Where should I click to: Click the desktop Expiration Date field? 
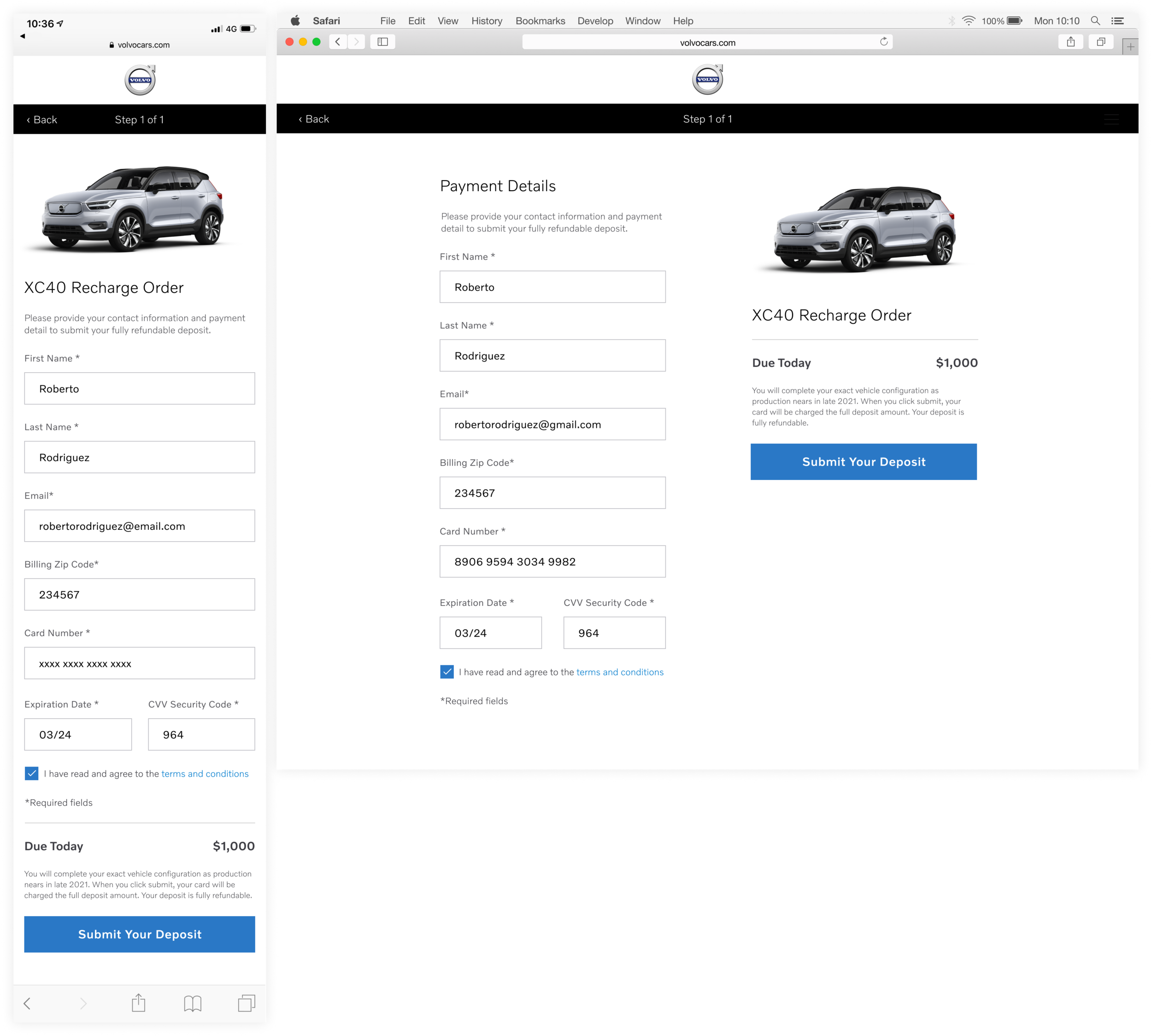point(490,633)
